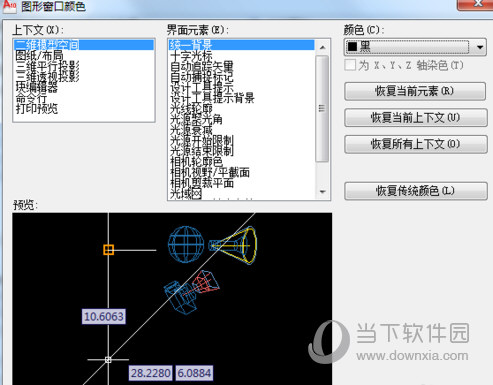
Task: Select 块编辑器 context
Action: tap(37, 87)
